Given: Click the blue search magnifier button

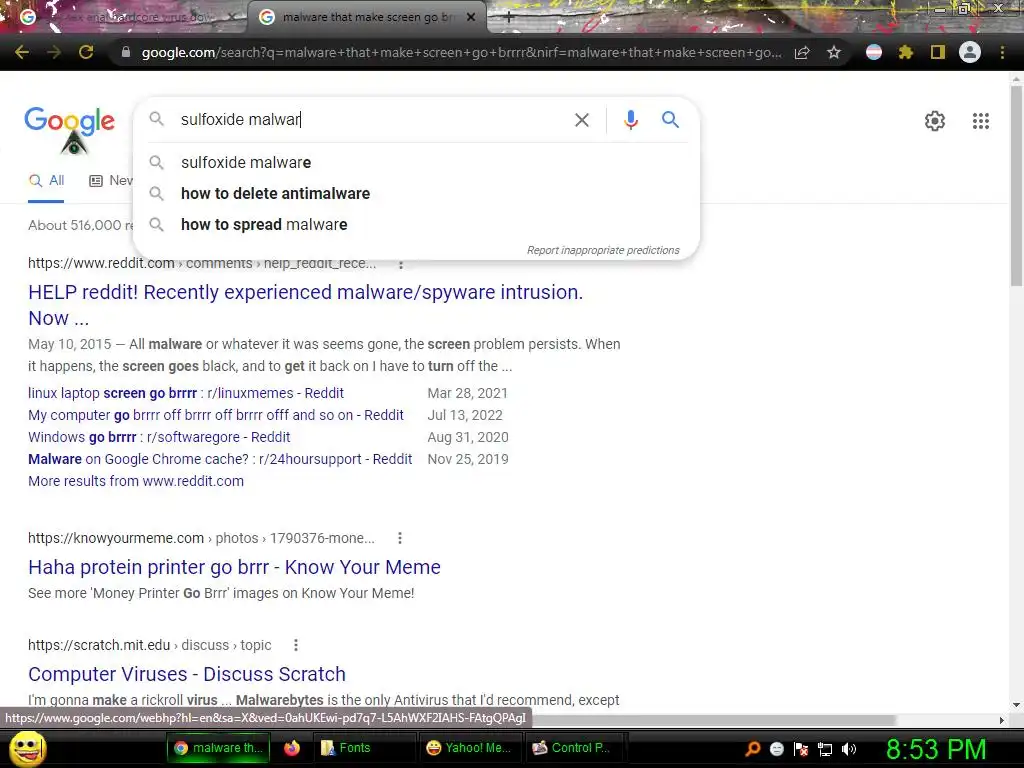Looking at the screenshot, I should (x=670, y=120).
